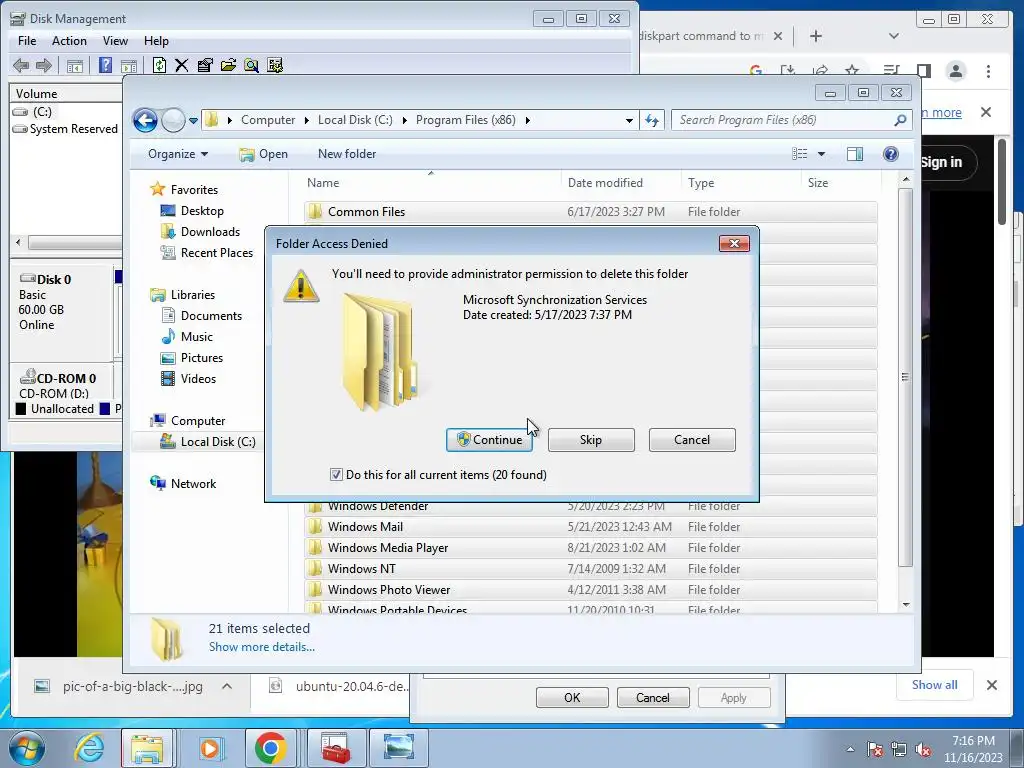The width and height of the screenshot is (1024, 768).
Task: Click Show all in Chrome downloads bar
Action: (x=935, y=685)
